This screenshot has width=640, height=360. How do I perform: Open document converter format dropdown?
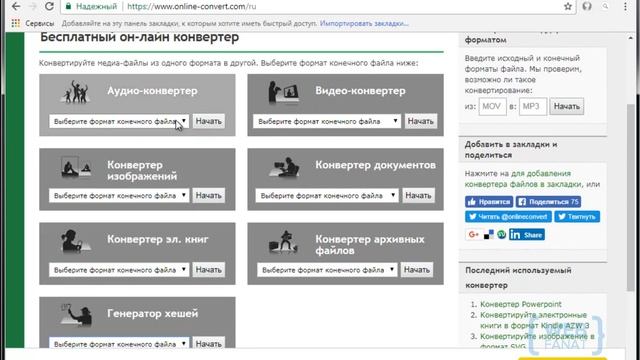tap(327, 196)
